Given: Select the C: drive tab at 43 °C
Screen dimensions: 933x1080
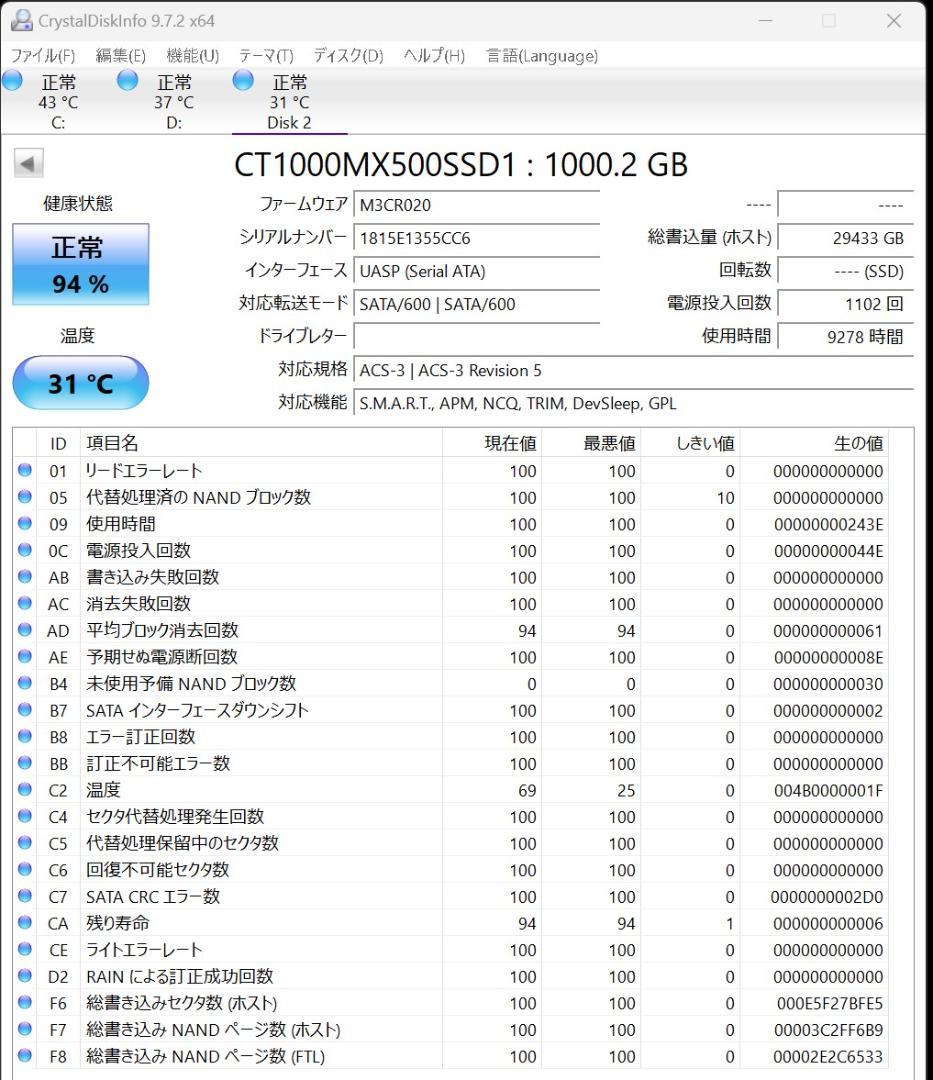Looking at the screenshot, I should [x=59, y=102].
